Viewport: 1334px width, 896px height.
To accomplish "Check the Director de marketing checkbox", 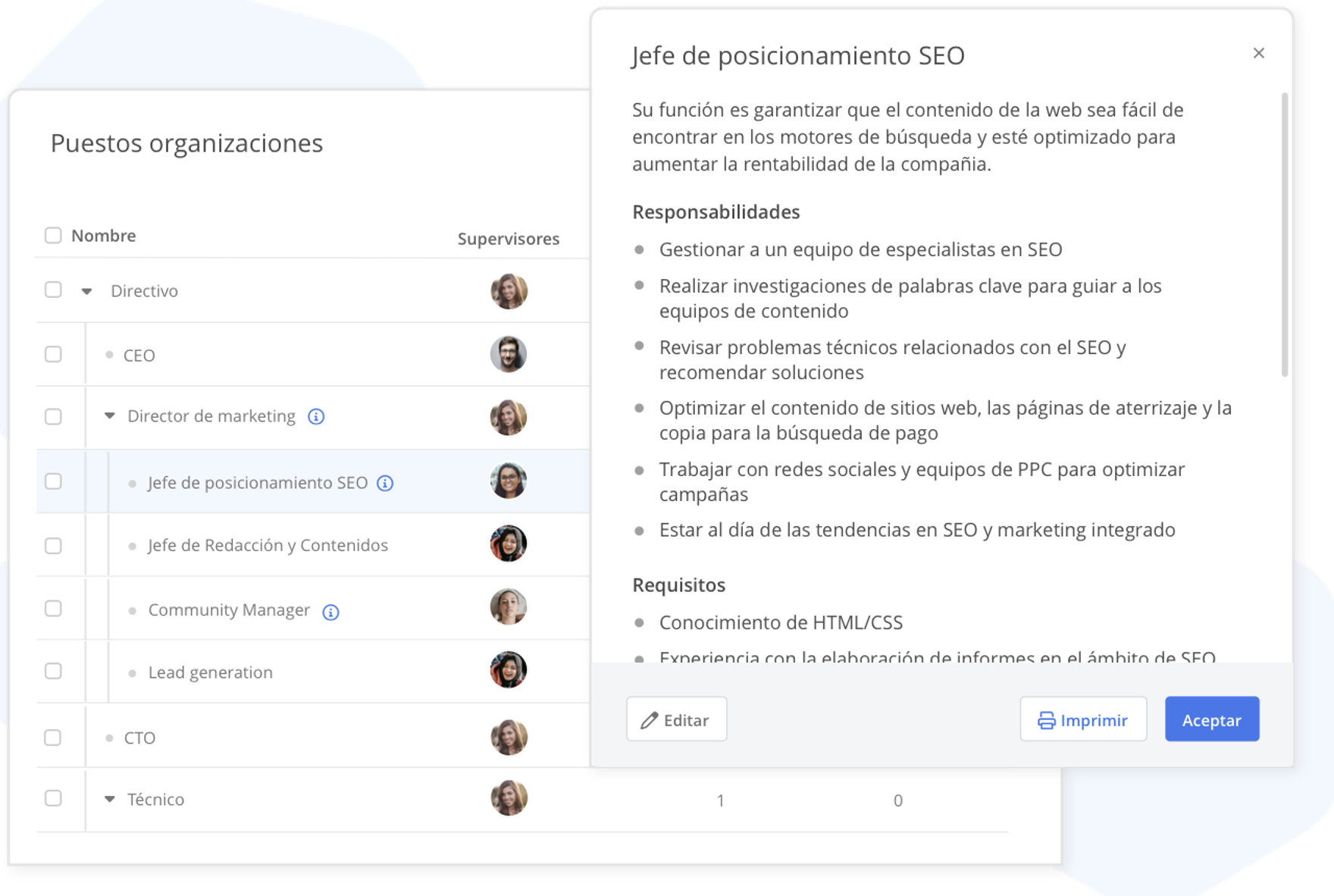I will pos(53,416).
